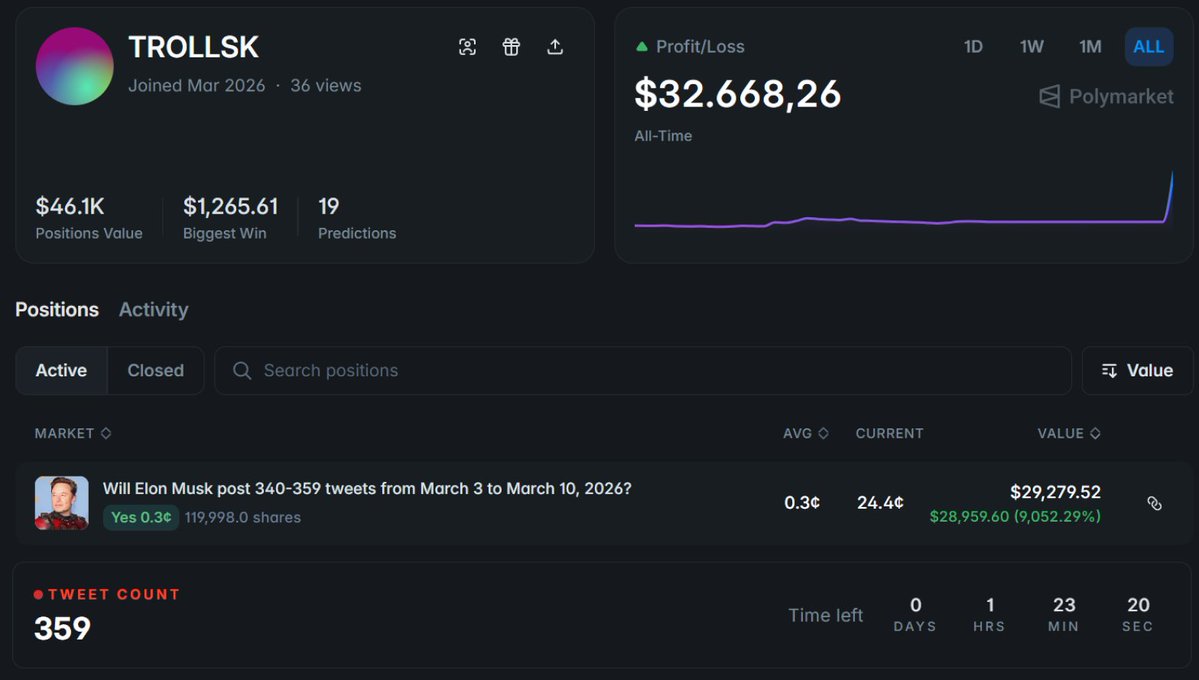Click the Joined Mar 2026 text
1199x680 pixels.
pyautogui.click(x=197, y=86)
